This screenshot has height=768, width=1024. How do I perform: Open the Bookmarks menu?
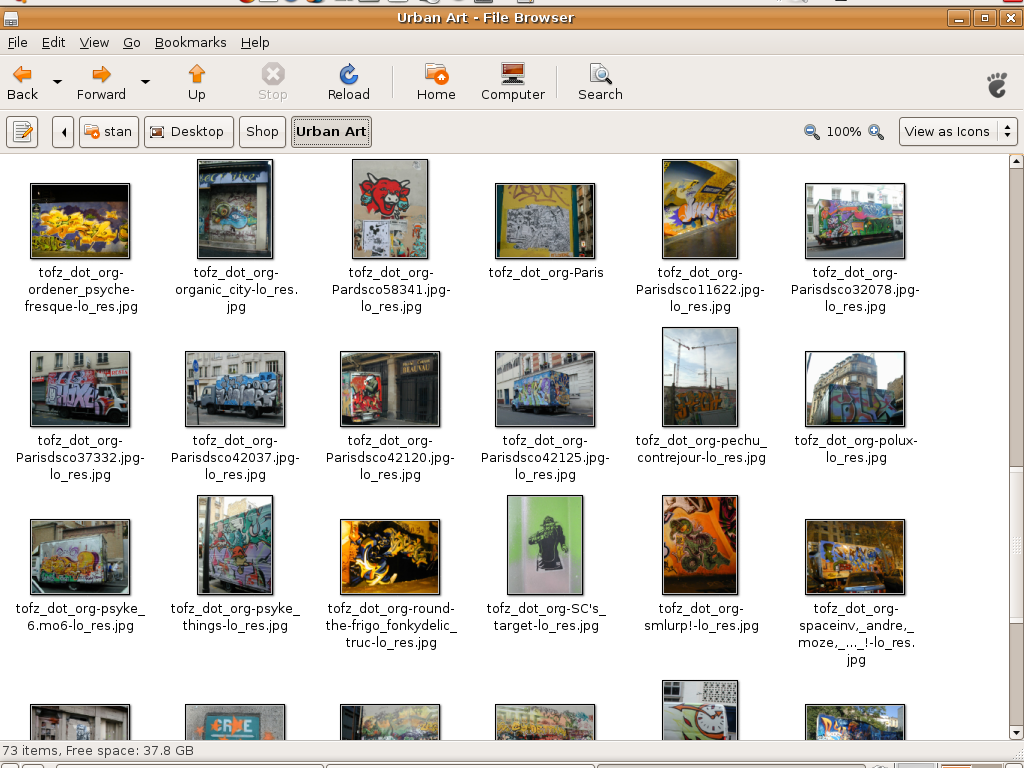190,43
